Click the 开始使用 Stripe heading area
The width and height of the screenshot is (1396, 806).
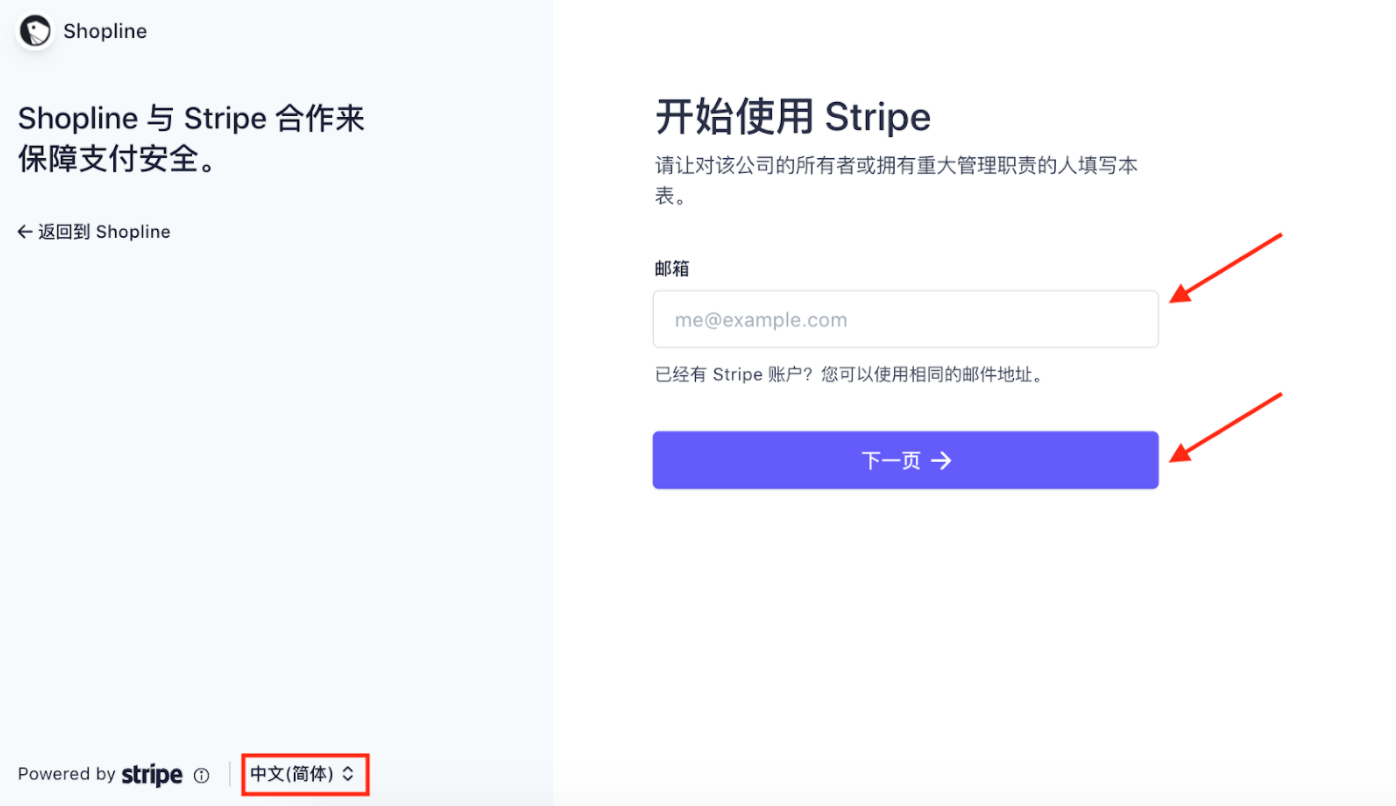coord(793,116)
